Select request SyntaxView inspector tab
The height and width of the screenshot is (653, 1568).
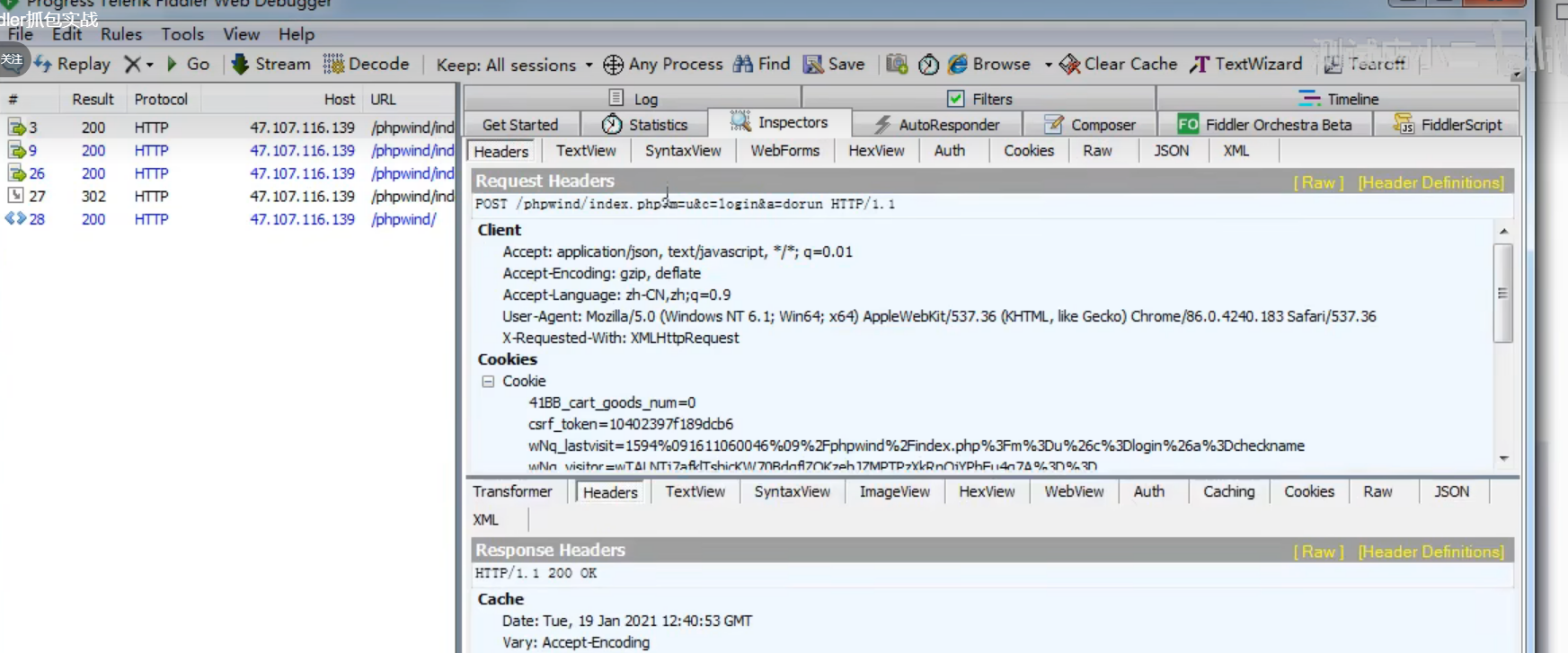[683, 151]
